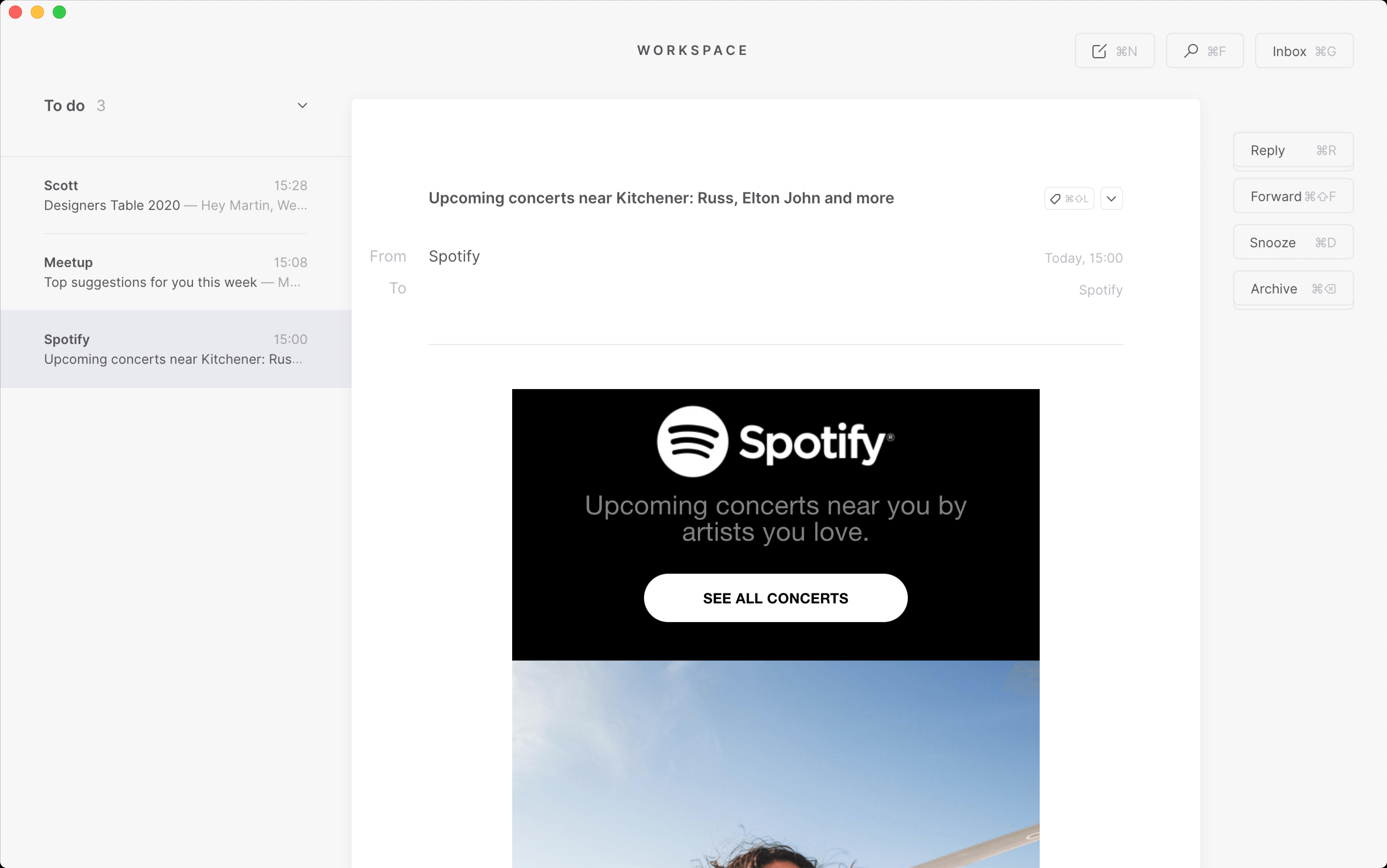This screenshot has height=868, width=1387.
Task: Open the search function
Action: [1204, 51]
